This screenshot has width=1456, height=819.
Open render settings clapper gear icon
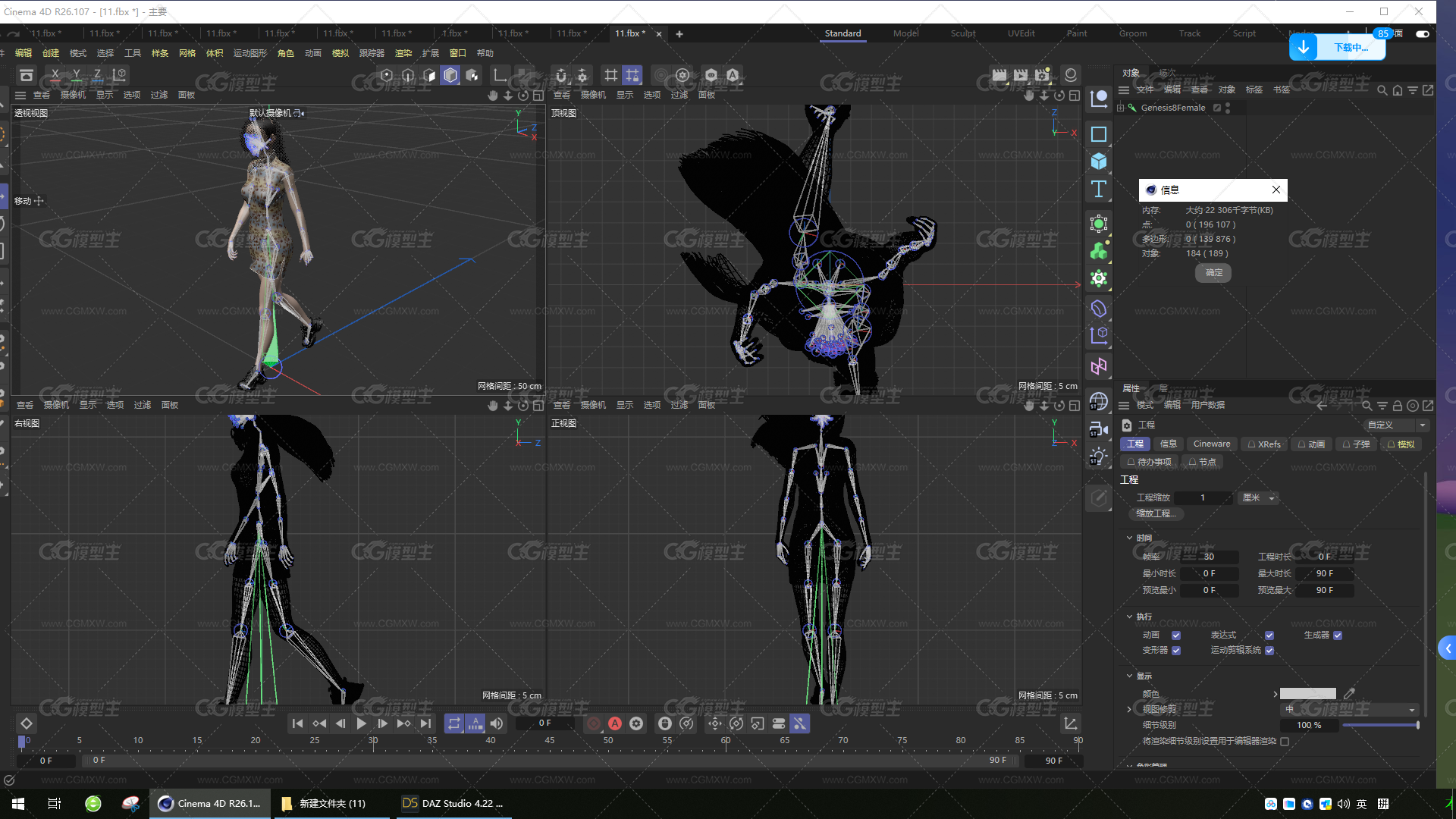coord(1042,75)
